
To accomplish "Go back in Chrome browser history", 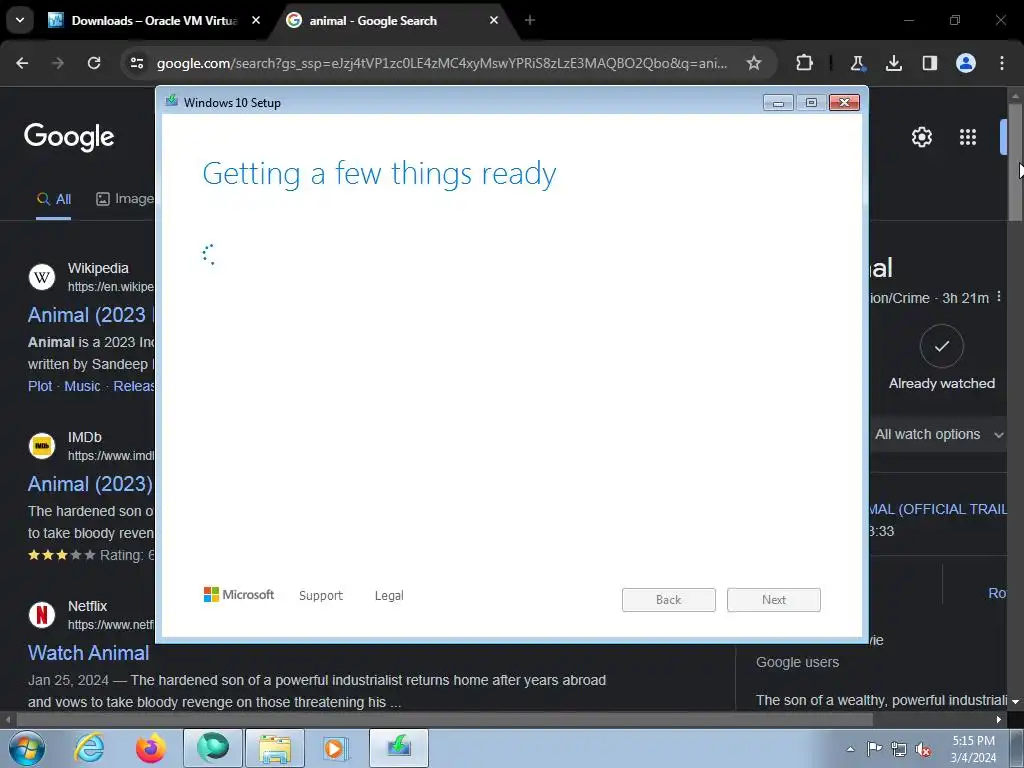I will [22, 63].
